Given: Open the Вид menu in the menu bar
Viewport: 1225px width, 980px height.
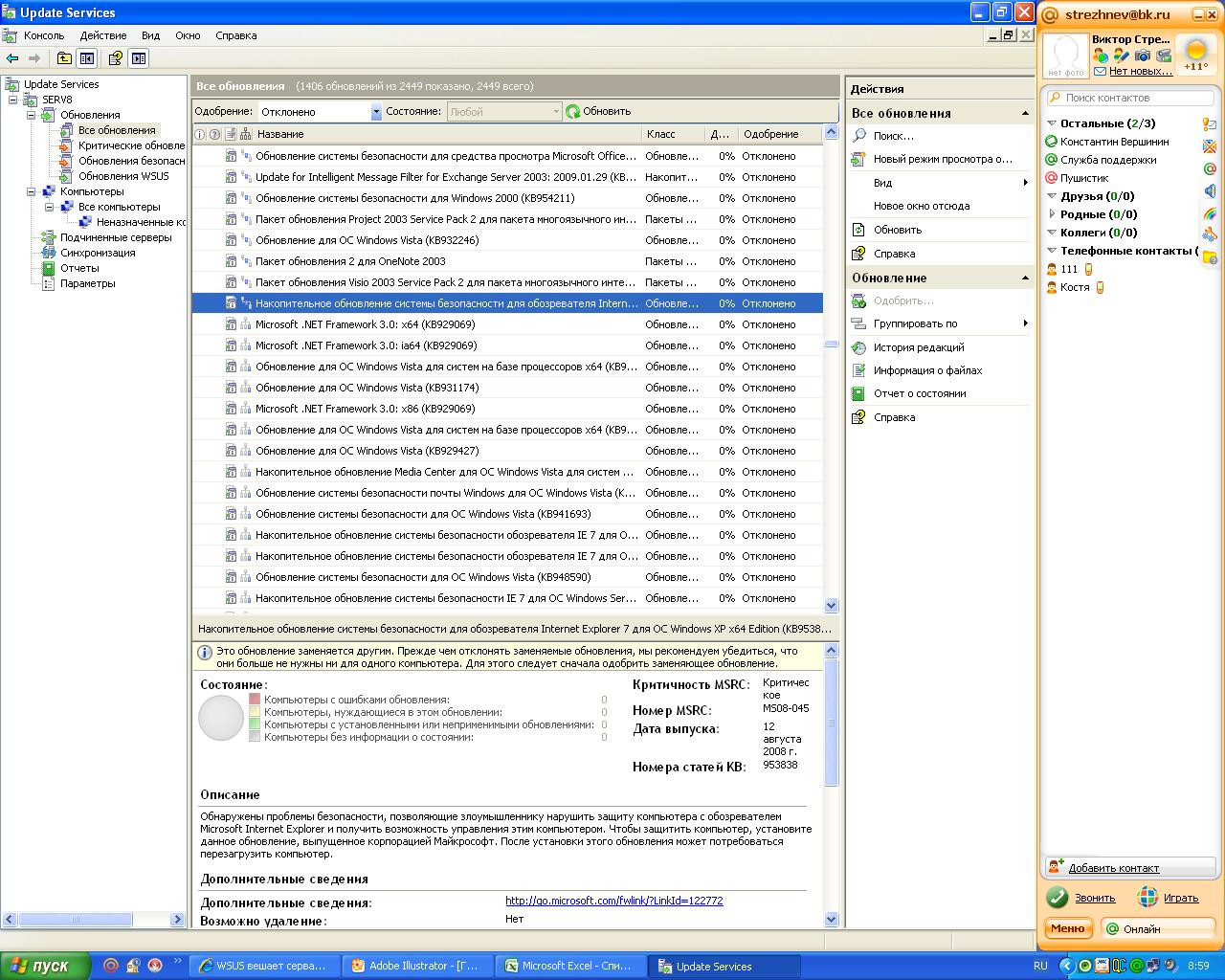Looking at the screenshot, I should [x=151, y=35].
